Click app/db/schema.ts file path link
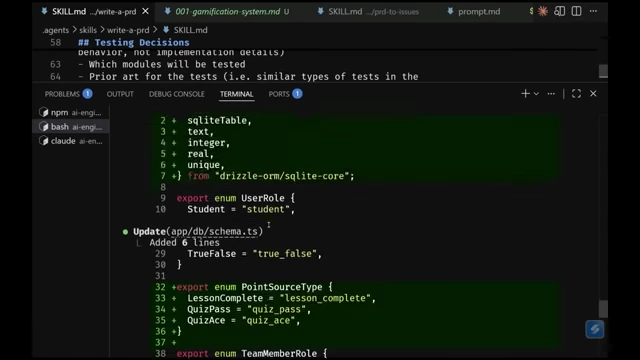Image resolution: width=640 pixels, height=360 pixels. 214,231
